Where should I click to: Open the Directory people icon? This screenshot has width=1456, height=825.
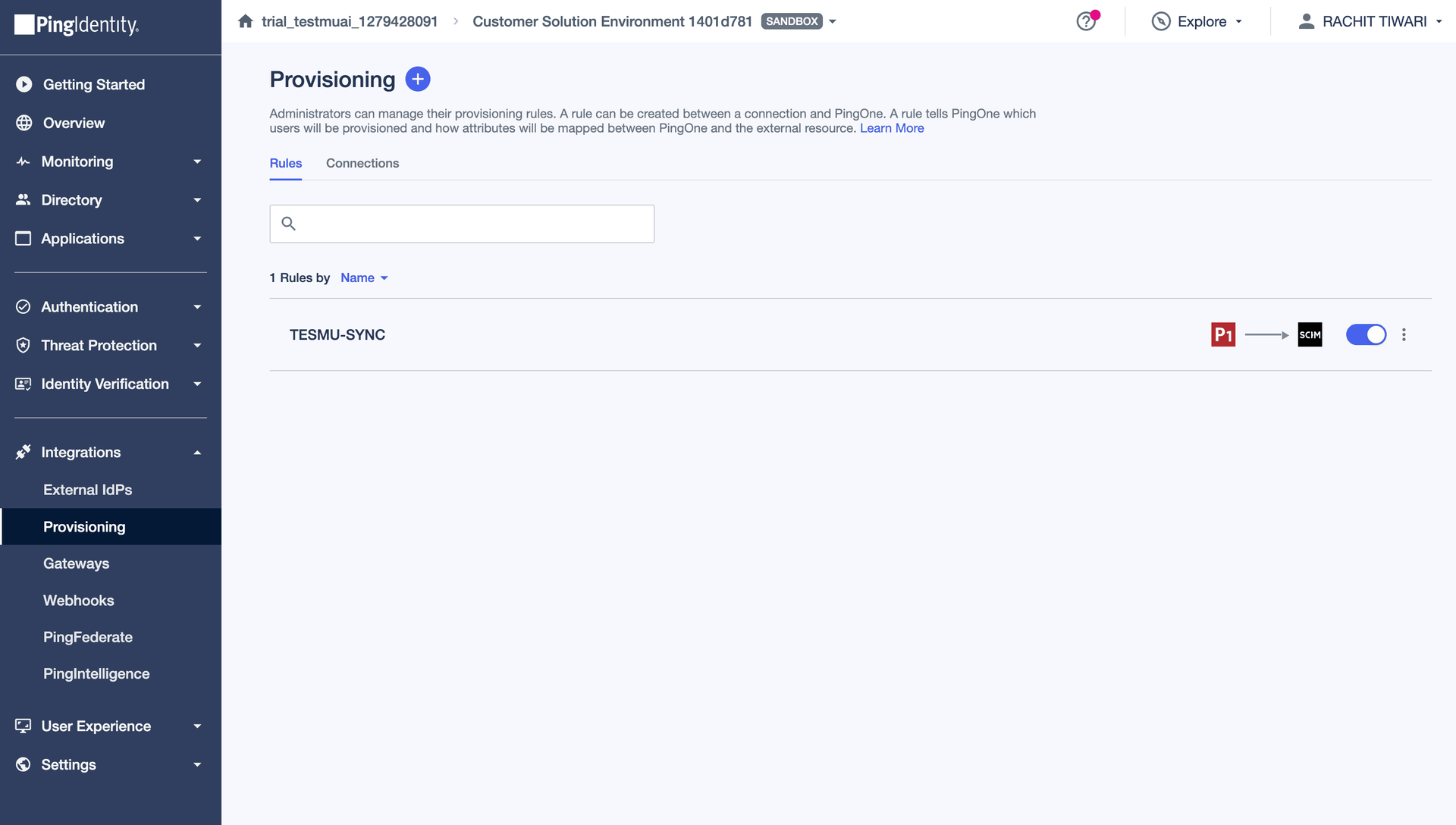(x=24, y=199)
